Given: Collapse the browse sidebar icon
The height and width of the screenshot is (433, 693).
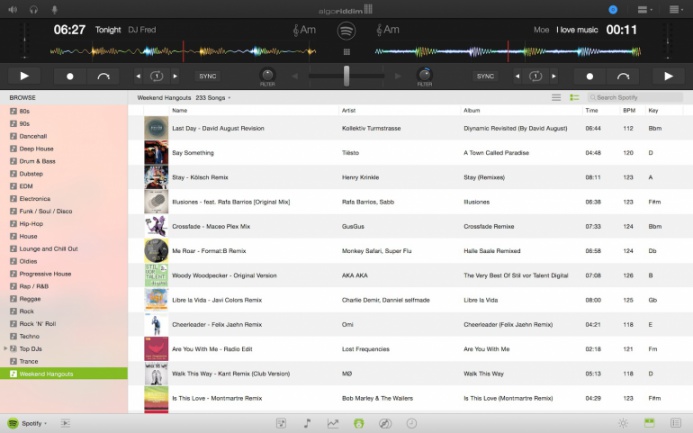Looking at the screenshot, I should pos(65,423).
